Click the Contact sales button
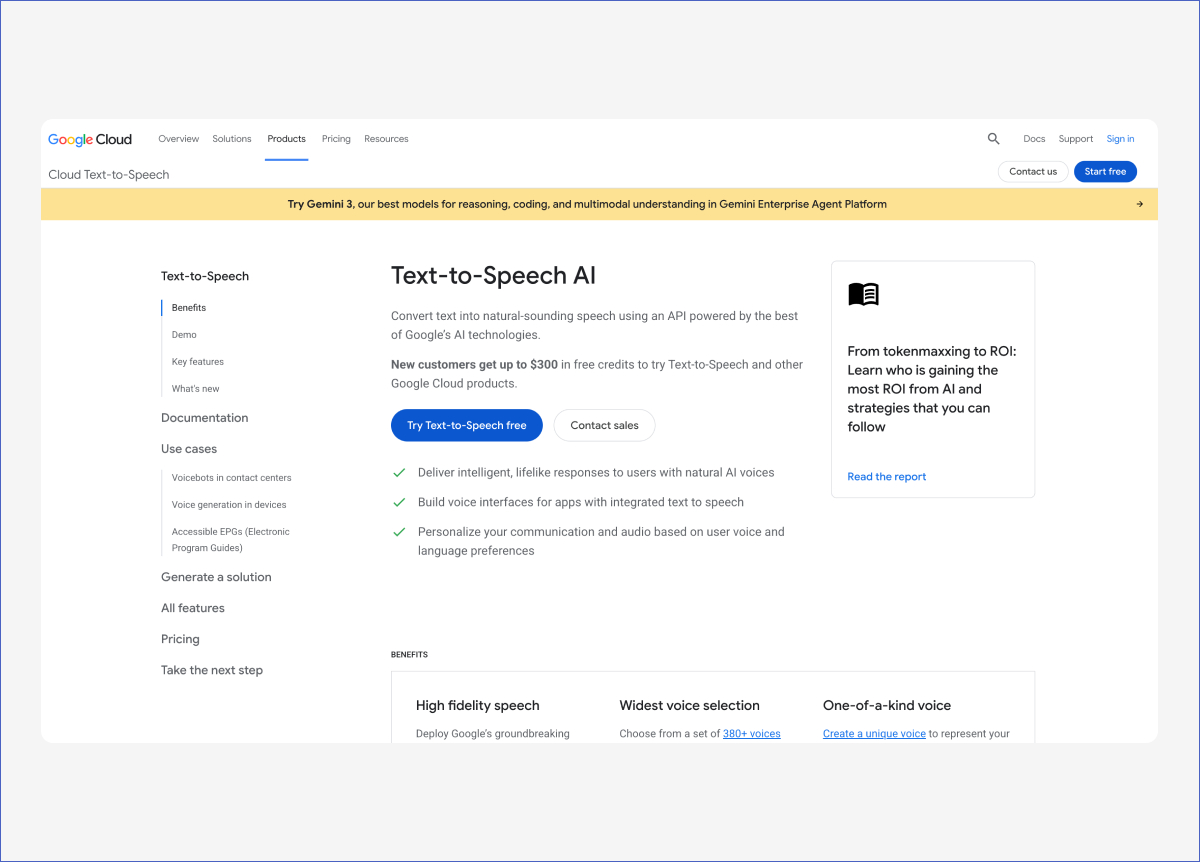1200x862 pixels. click(604, 425)
